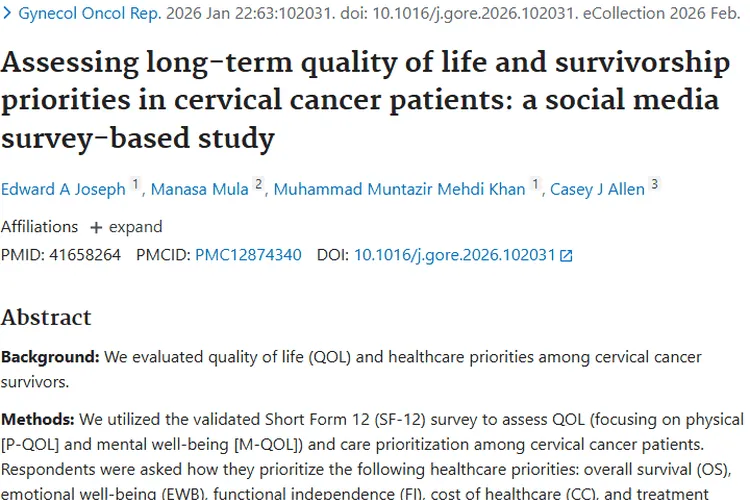750x500 pixels.
Task: Open DOI 10.1016/j.gore.2026.102031 link
Action: click(x=455, y=255)
